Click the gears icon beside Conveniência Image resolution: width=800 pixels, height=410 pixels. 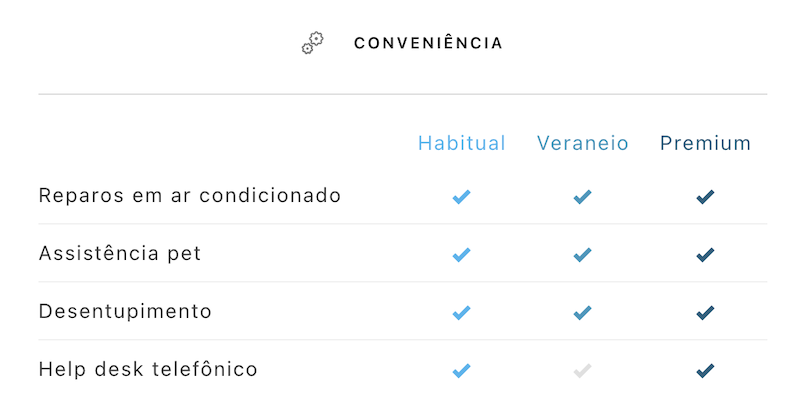312,43
